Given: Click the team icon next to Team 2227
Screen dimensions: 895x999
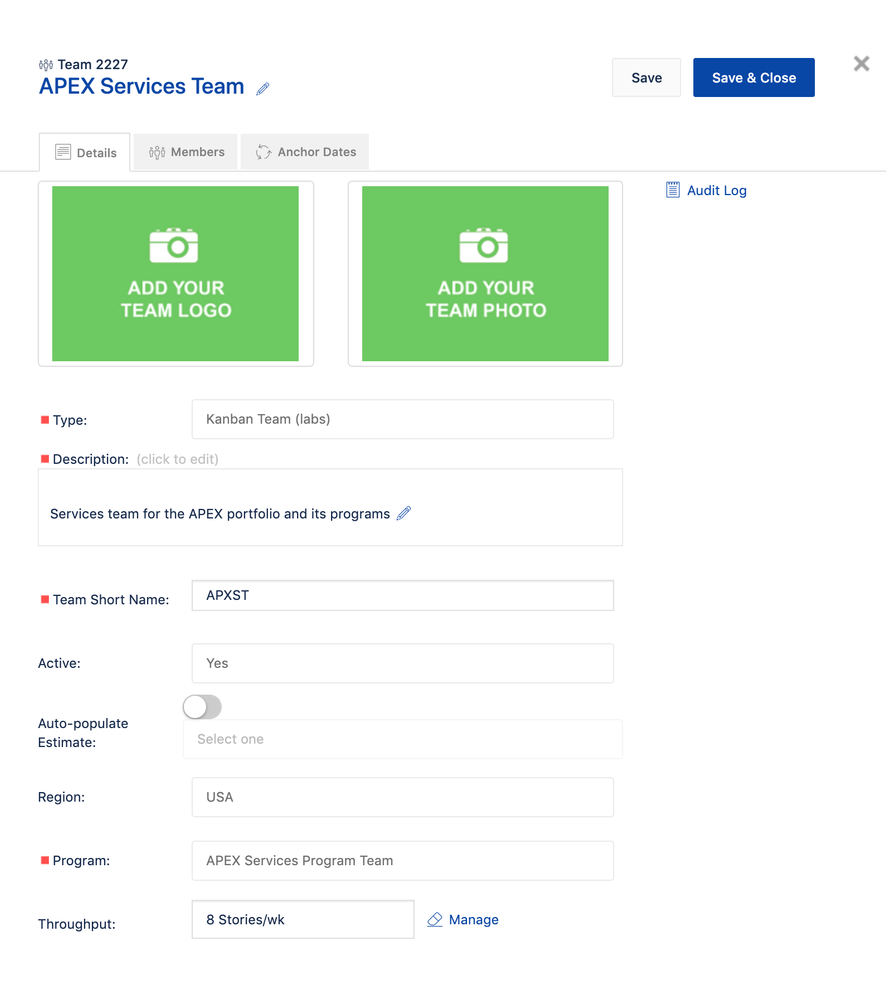Looking at the screenshot, I should [x=46, y=64].
